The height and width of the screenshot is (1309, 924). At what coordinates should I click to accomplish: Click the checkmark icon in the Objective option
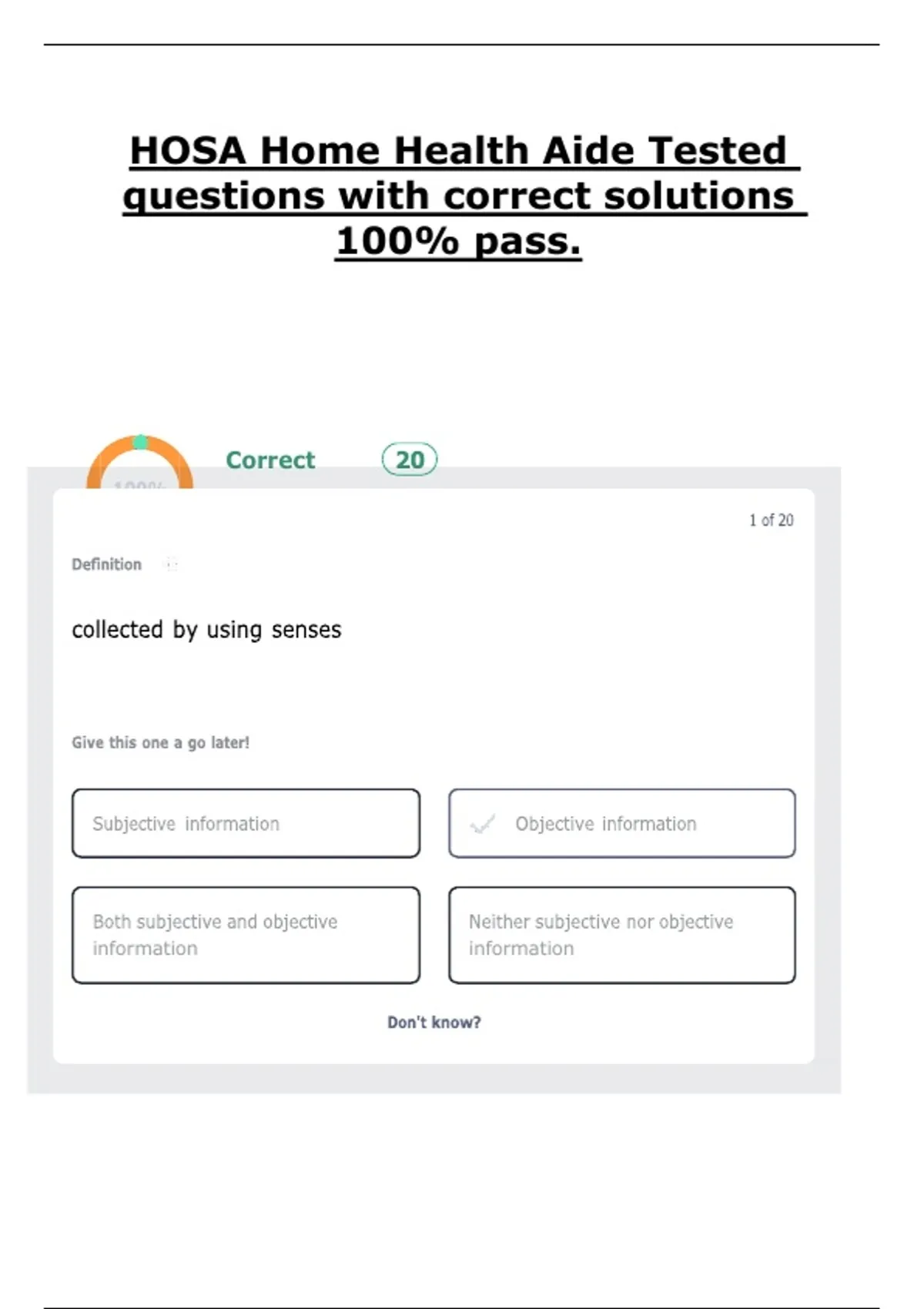click(483, 825)
